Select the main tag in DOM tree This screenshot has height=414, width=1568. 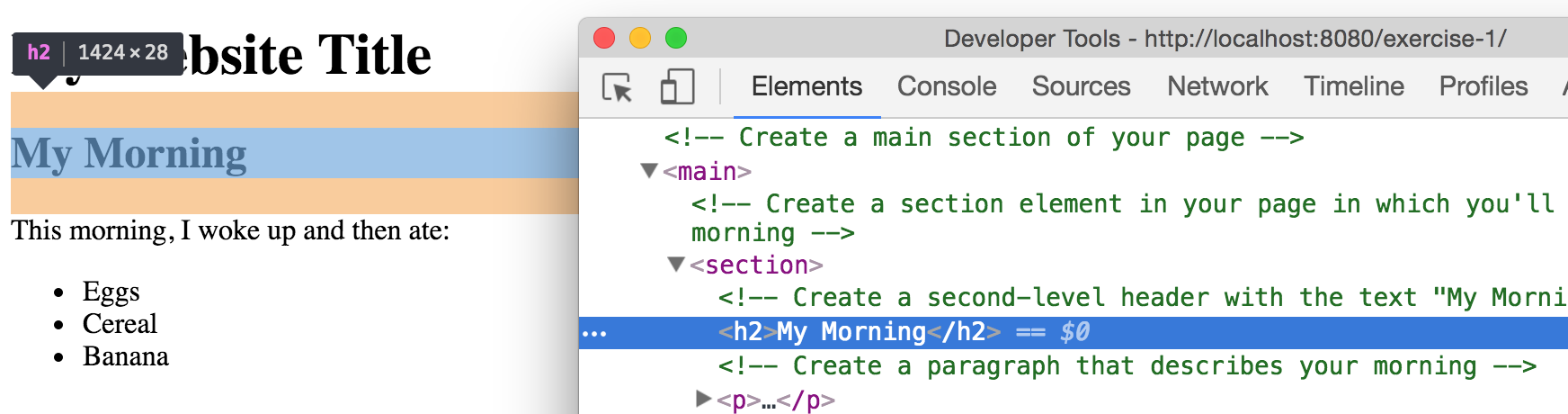(x=707, y=171)
